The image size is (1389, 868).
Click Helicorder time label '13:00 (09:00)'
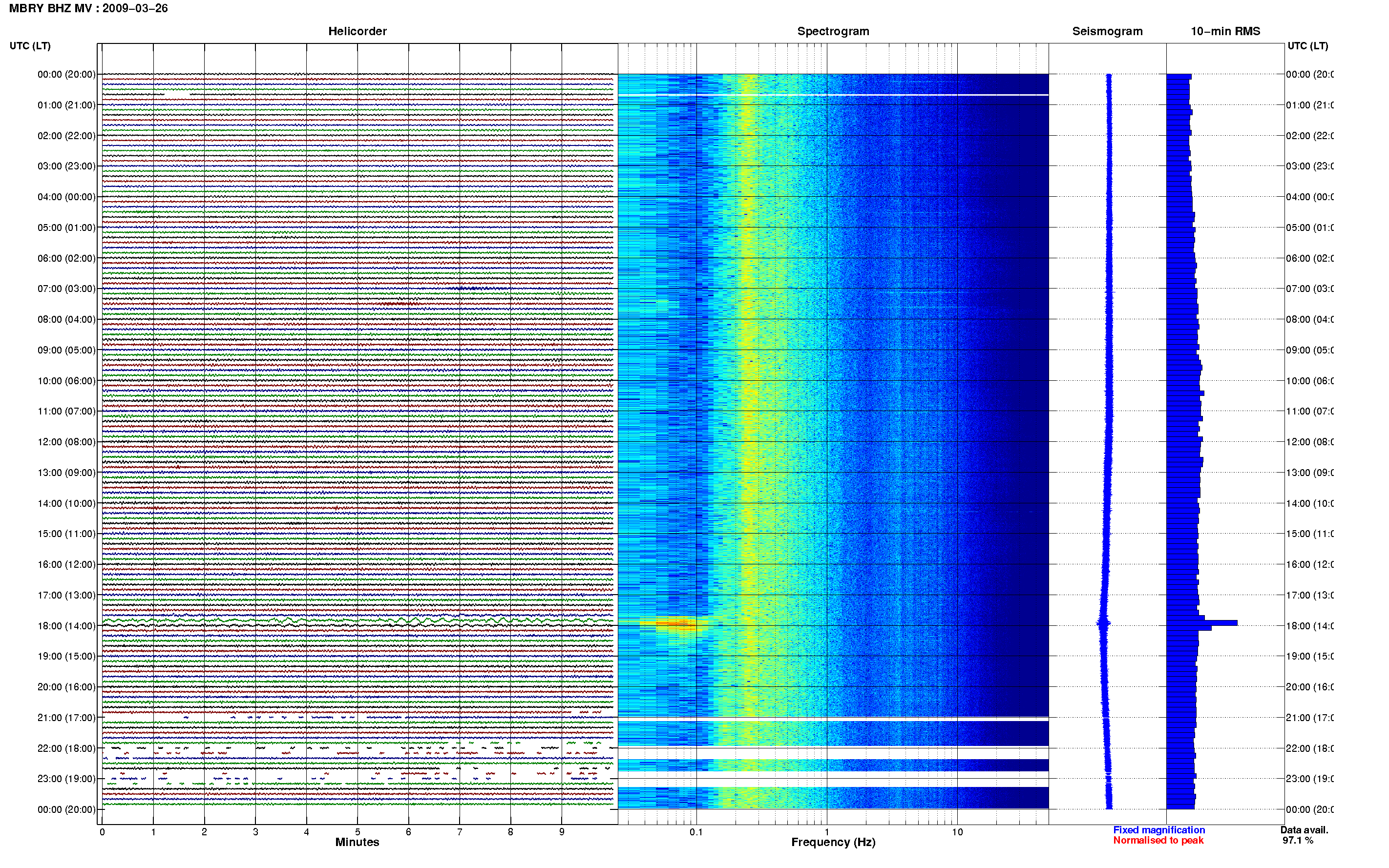pyautogui.click(x=66, y=473)
